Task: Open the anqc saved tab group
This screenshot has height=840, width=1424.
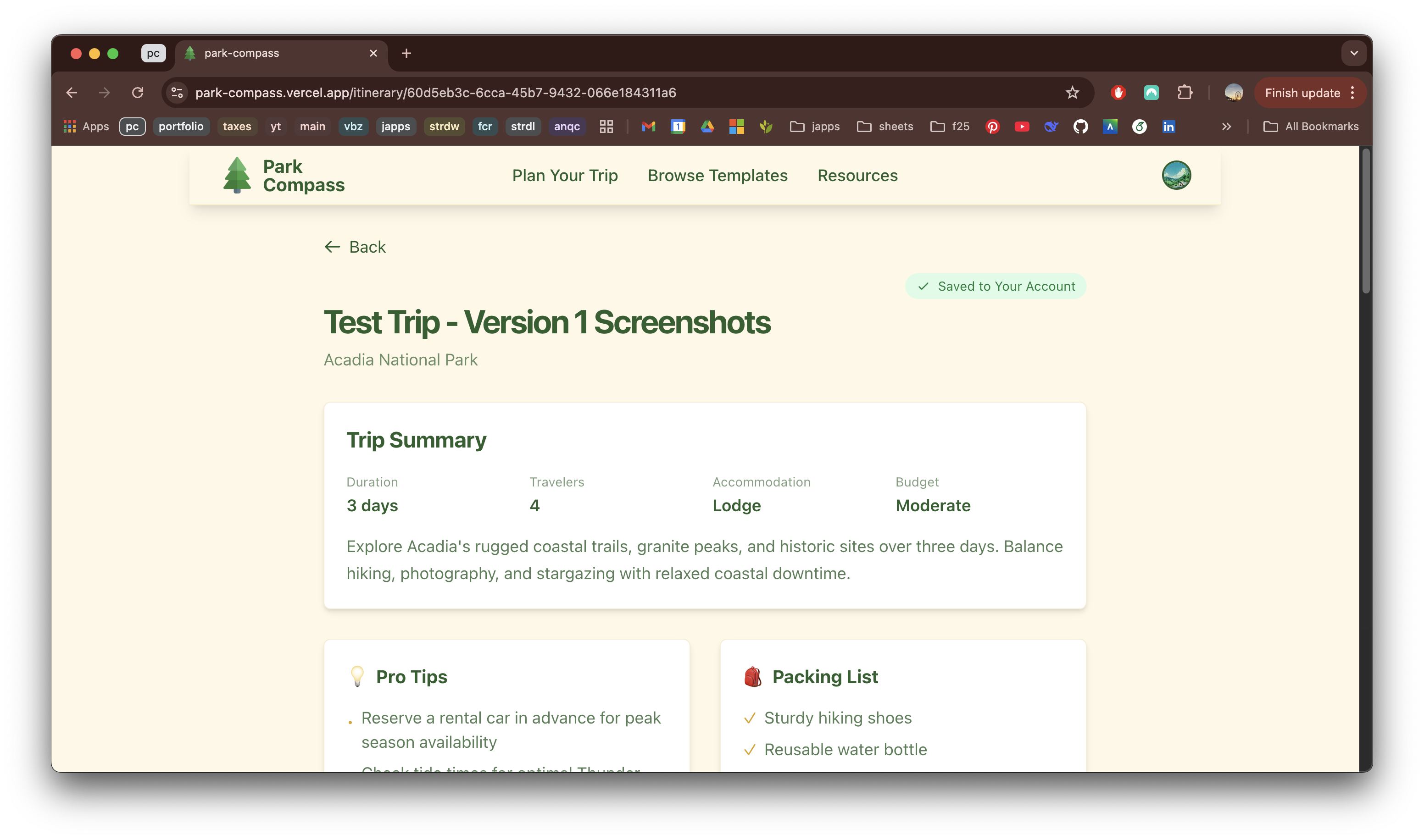Action: point(566,126)
